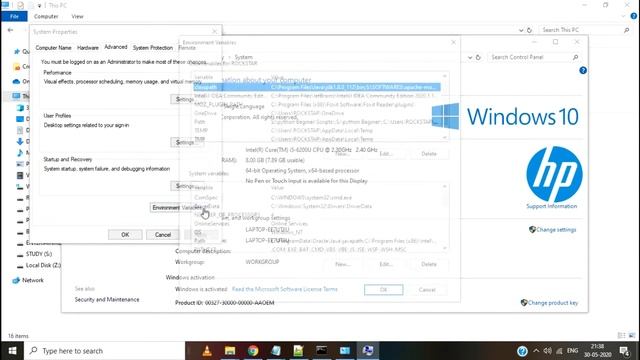Screen dimensions: 640x360
Task: Switch to Computer Name tab
Action: (53, 48)
